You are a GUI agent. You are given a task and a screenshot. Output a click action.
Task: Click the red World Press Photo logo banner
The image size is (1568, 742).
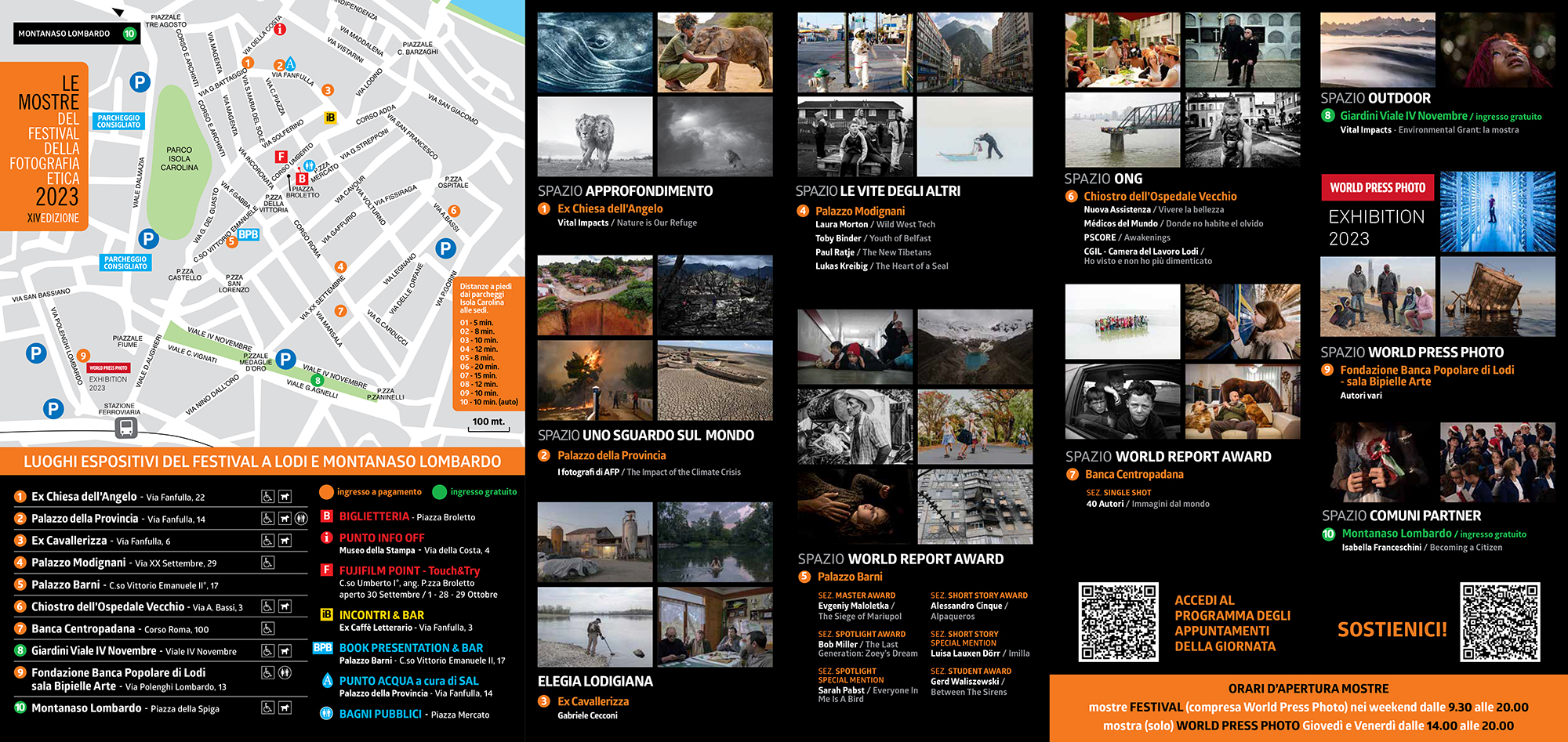pyautogui.click(x=1377, y=187)
